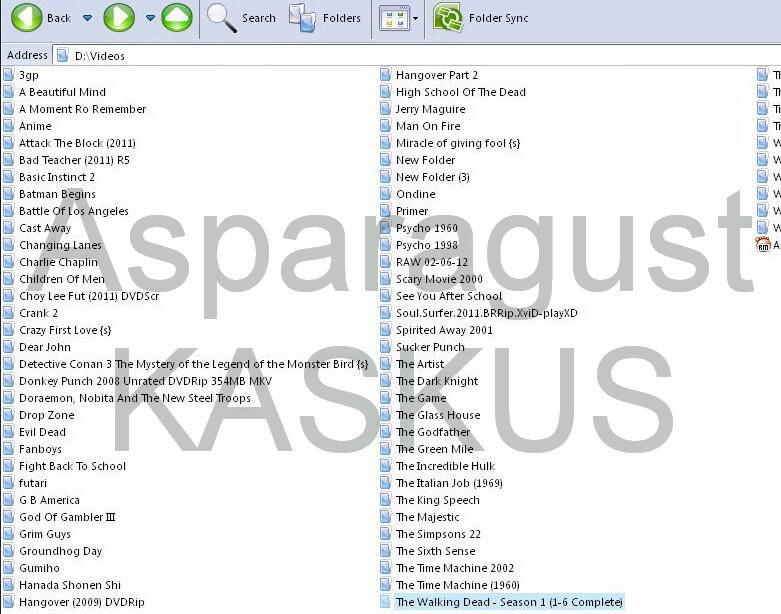Select the Evil Dead folder

[42, 432]
